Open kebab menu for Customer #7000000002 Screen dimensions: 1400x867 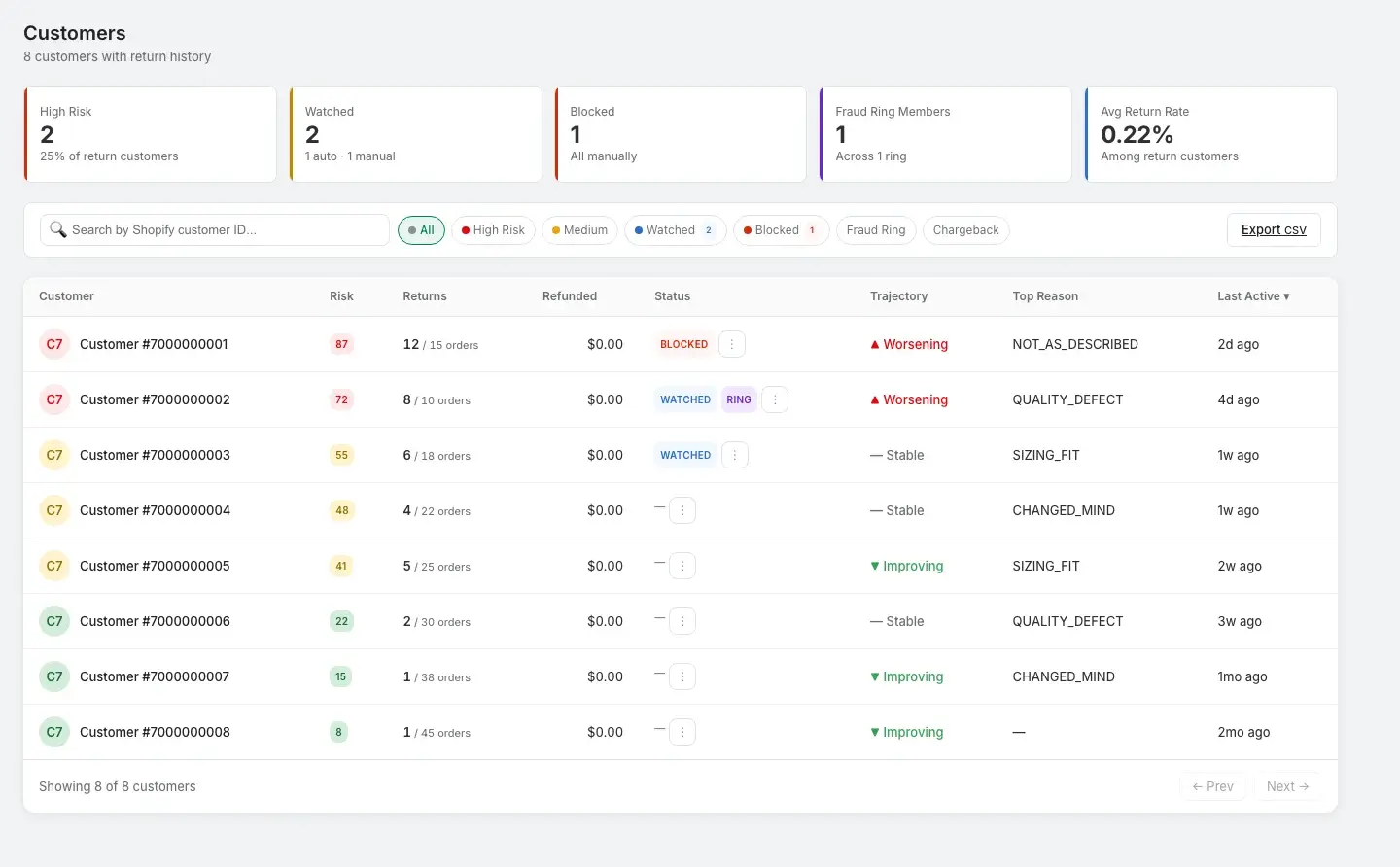pyautogui.click(x=774, y=399)
